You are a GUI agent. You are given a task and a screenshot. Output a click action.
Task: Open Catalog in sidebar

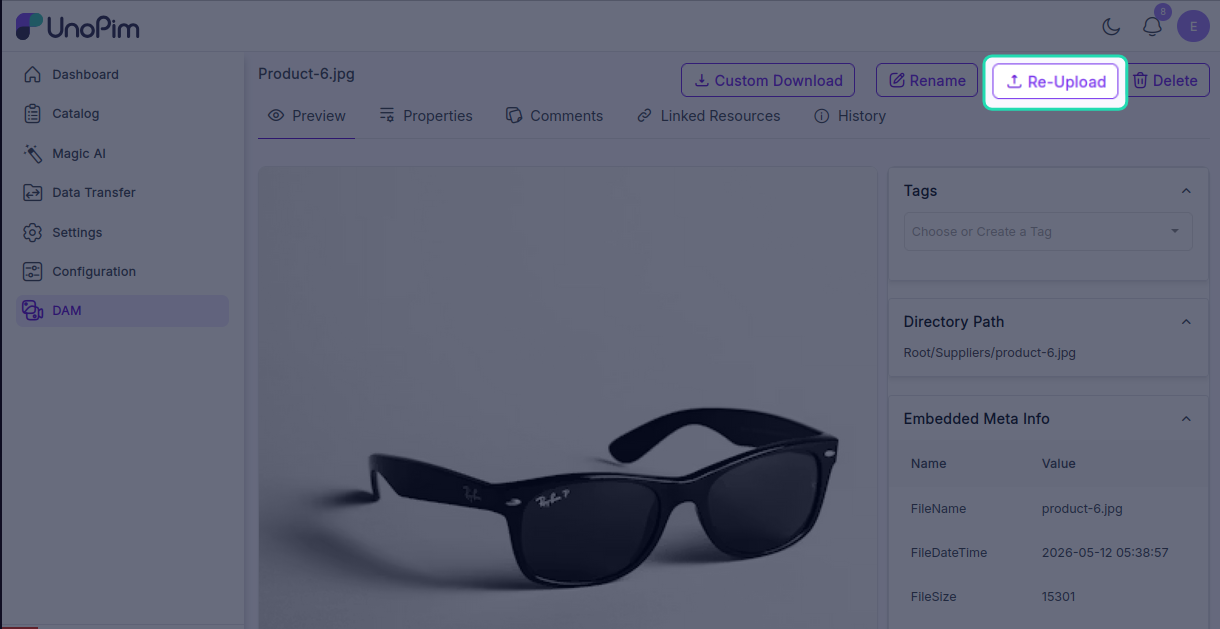(x=123, y=114)
